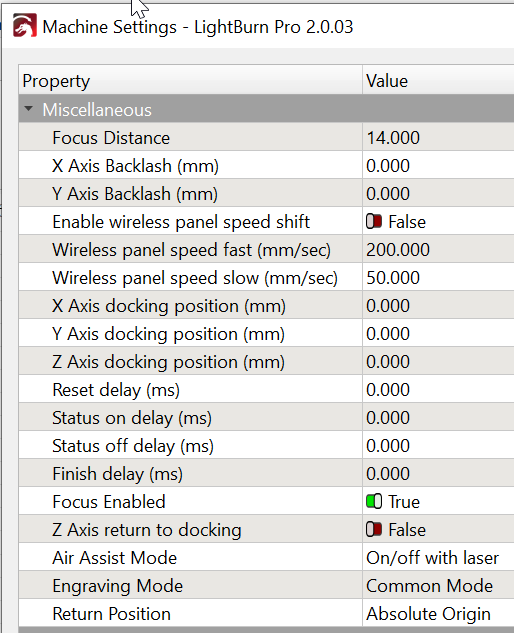
Task: Edit the Z Axis docking position value
Action: [438, 361]
